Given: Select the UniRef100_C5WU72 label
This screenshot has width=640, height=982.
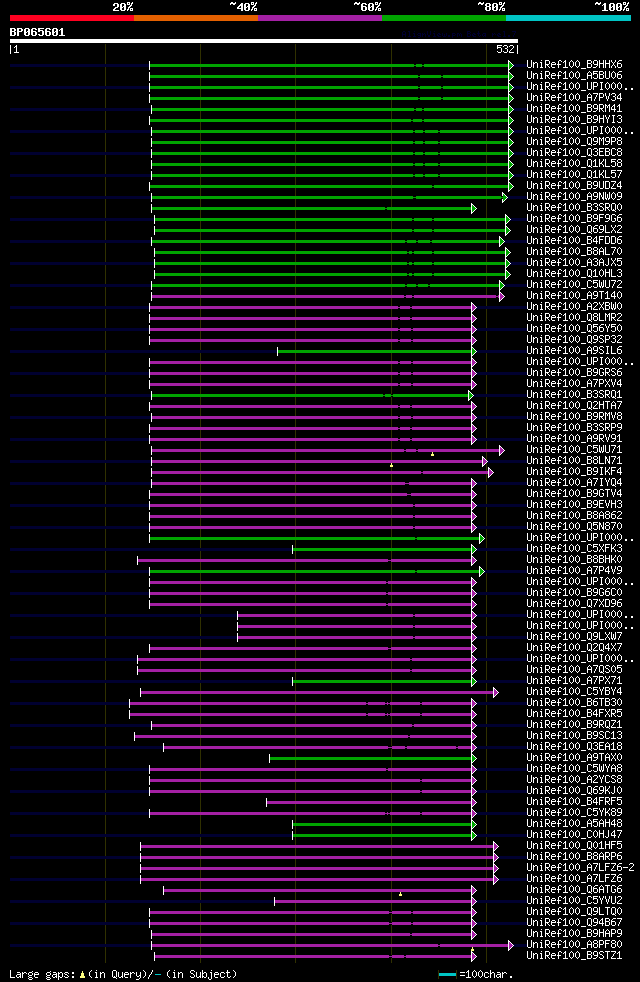Looking at the screenshot, I should 574,284.
